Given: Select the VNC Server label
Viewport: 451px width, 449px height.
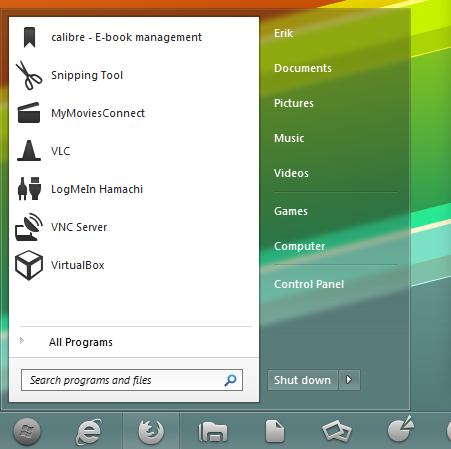Looking at the screenshot, I should [x=79, y=227].
